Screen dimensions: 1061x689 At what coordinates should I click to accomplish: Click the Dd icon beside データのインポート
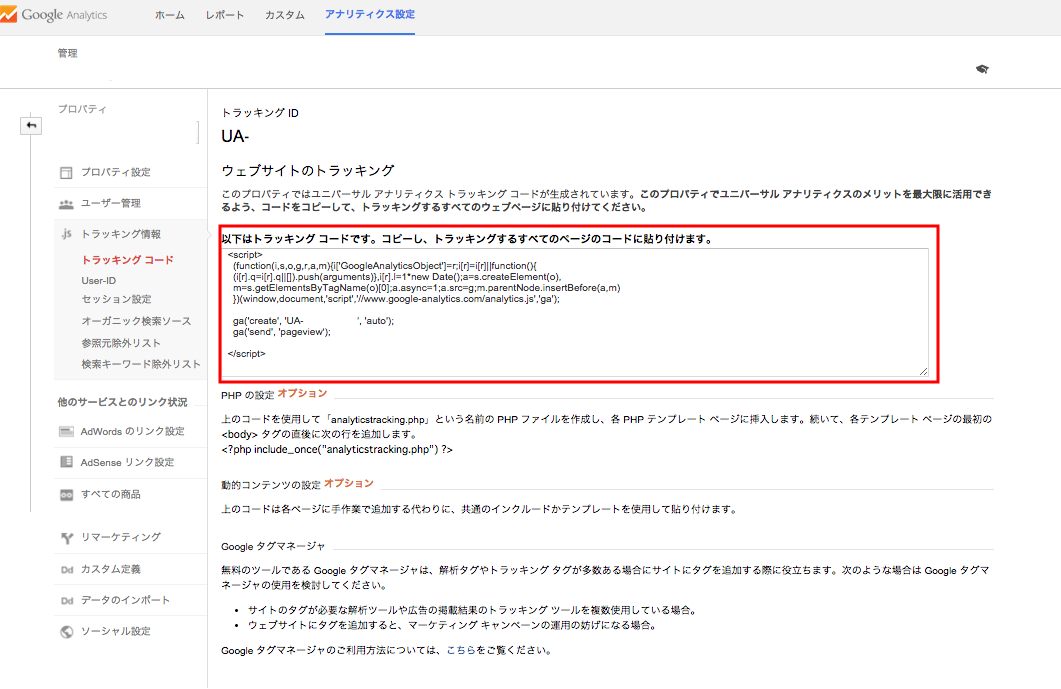point(66,601)
